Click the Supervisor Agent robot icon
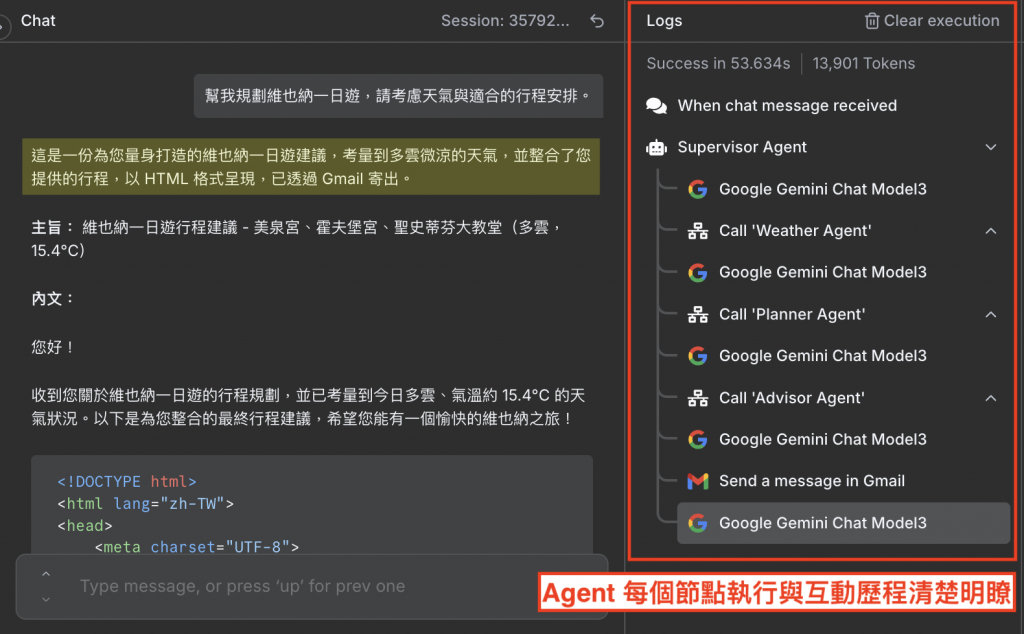This screenshot has width=1024, height=634. pyautogui.click(x=656, y=148)
